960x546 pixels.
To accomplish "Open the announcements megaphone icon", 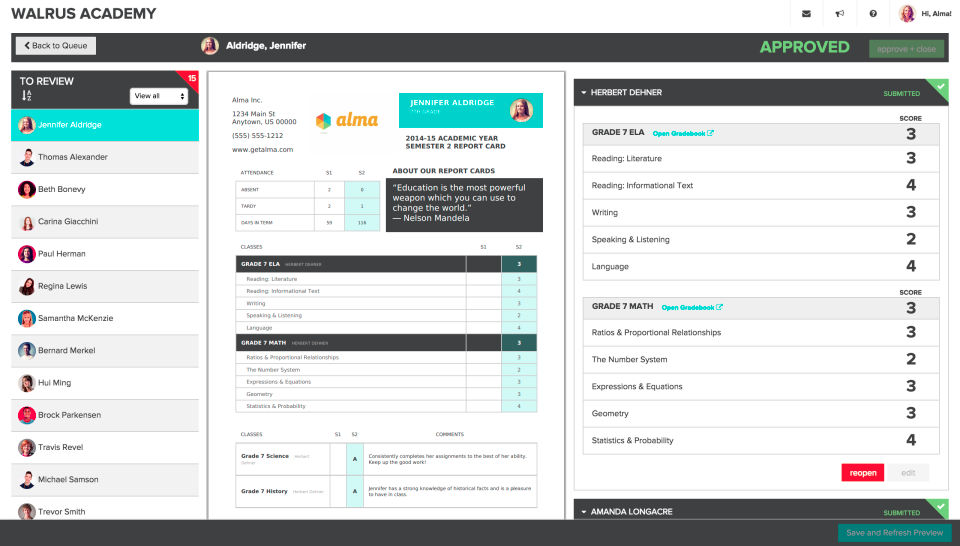I will 839,13.
